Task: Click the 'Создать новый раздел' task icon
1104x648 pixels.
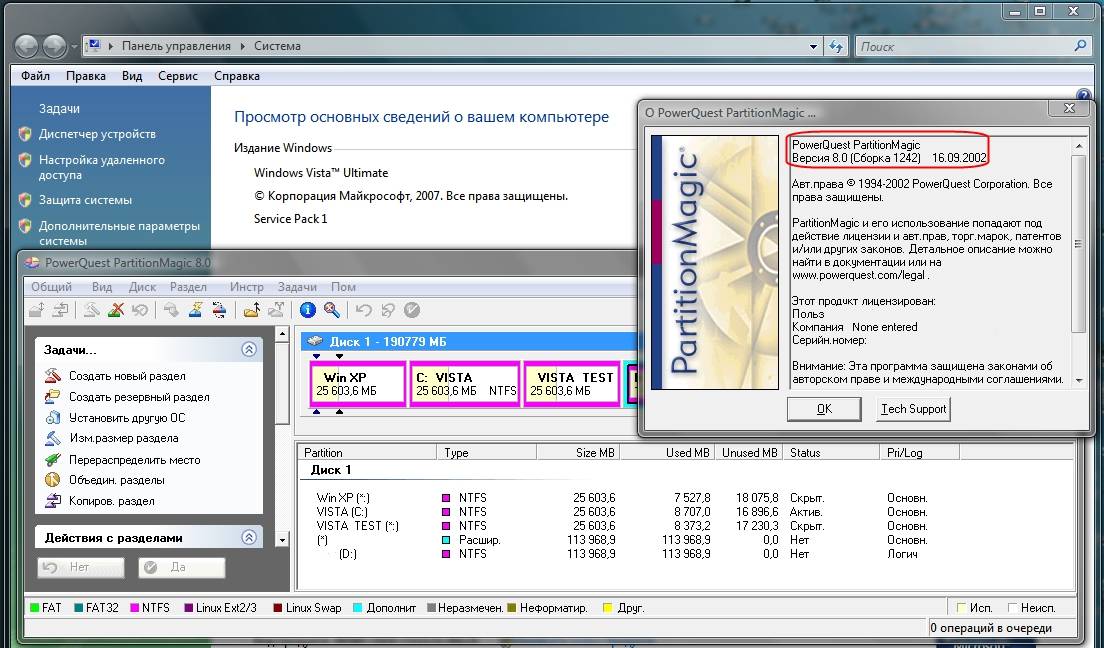Action: point(53,376)
